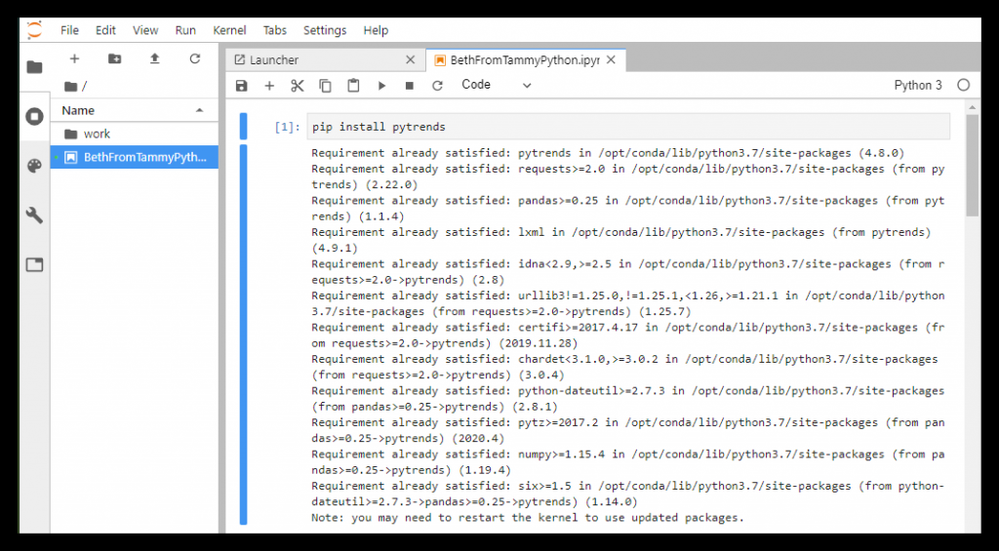Copy the selected cell
Screen dimensions: 999x551
tap(326, 85)
